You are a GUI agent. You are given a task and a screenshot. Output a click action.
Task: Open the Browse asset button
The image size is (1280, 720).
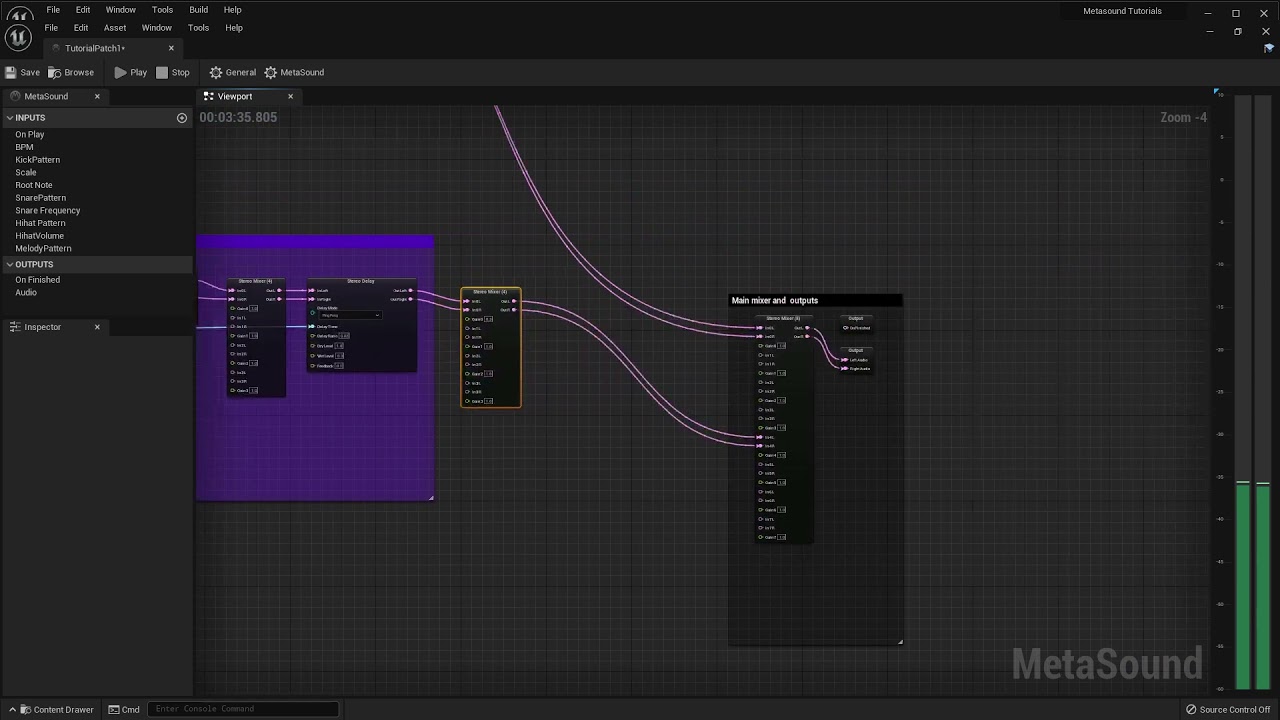71,72
